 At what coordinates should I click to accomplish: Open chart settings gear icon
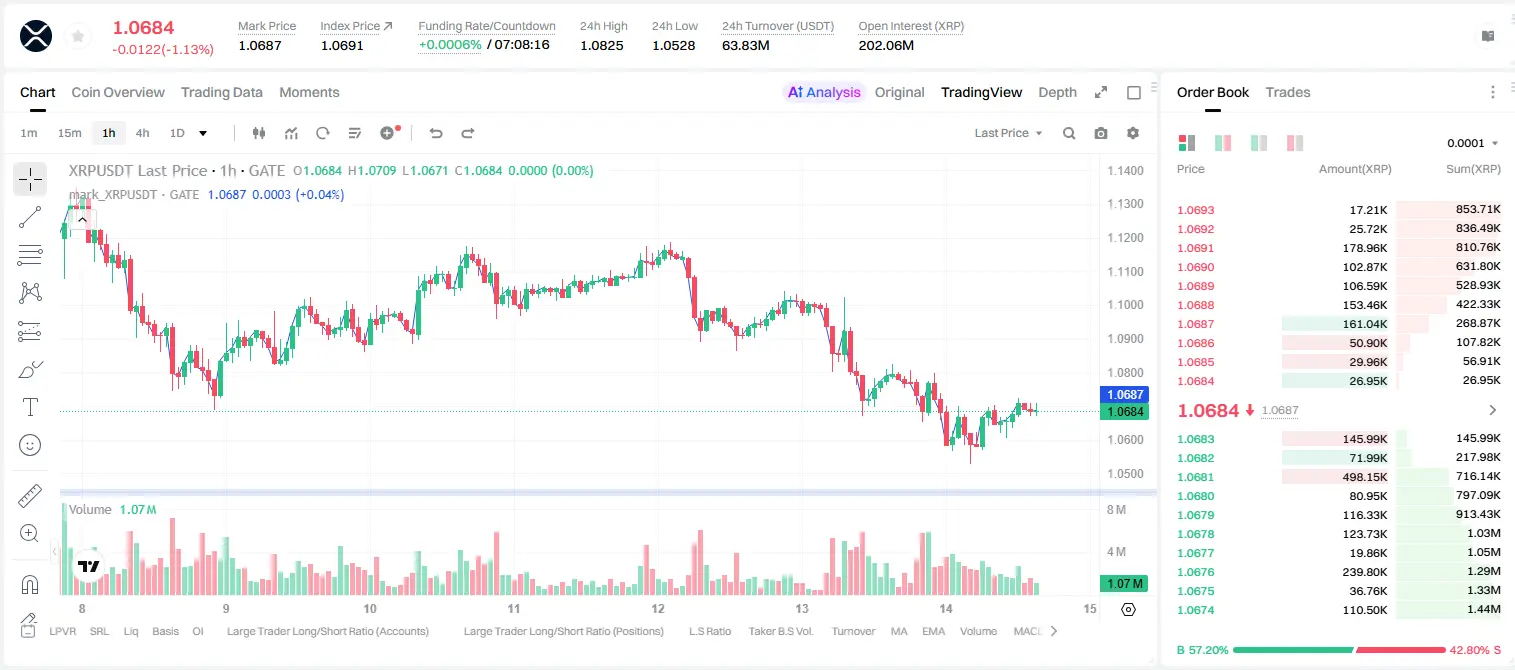(x=1133, y=133)
